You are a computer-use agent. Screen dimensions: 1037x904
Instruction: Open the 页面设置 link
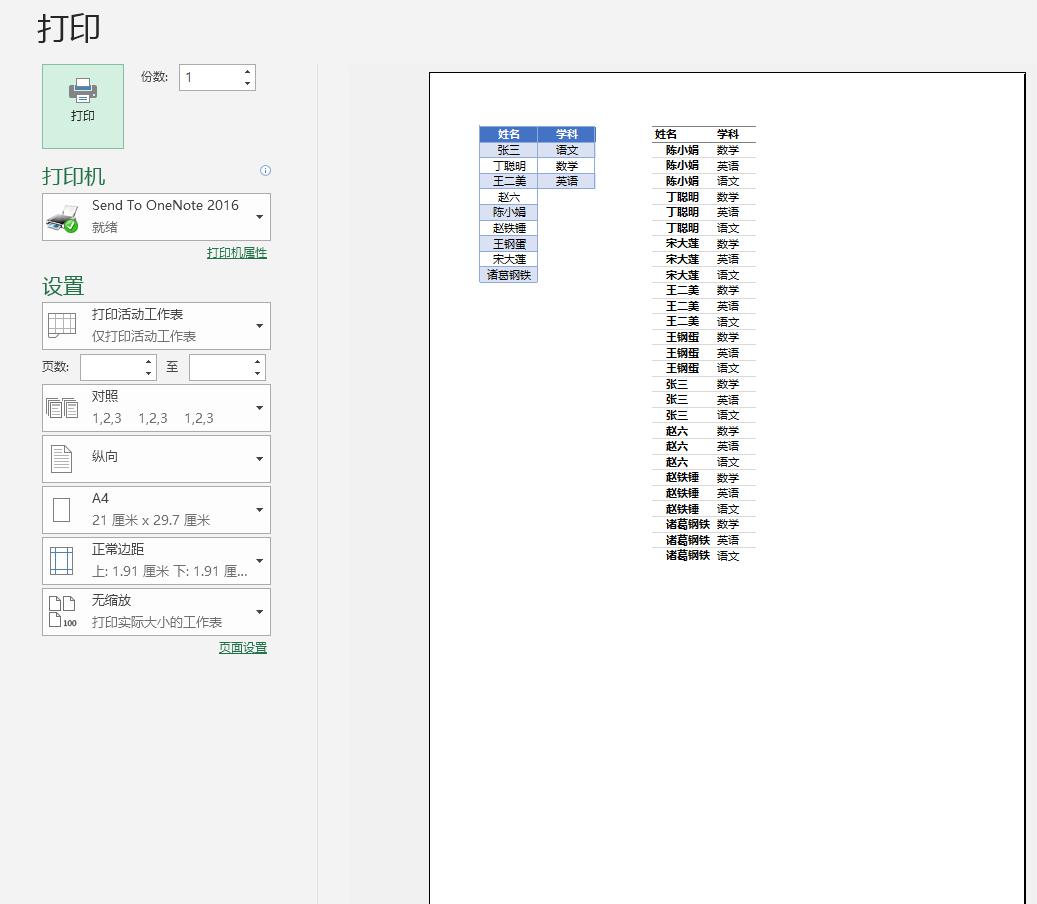[243, 647]
